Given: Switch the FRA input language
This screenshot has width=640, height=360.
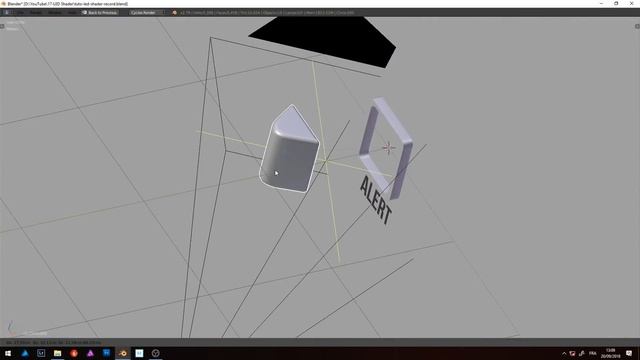Looking at the screenshot, I should click(593, 353).
